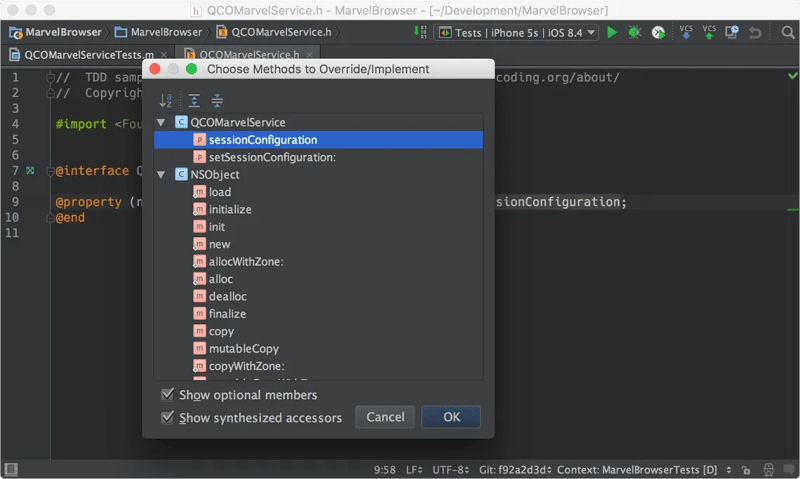Change line separator LF in status bar
This screenshot has width=800, height=479.
point(414,470)
